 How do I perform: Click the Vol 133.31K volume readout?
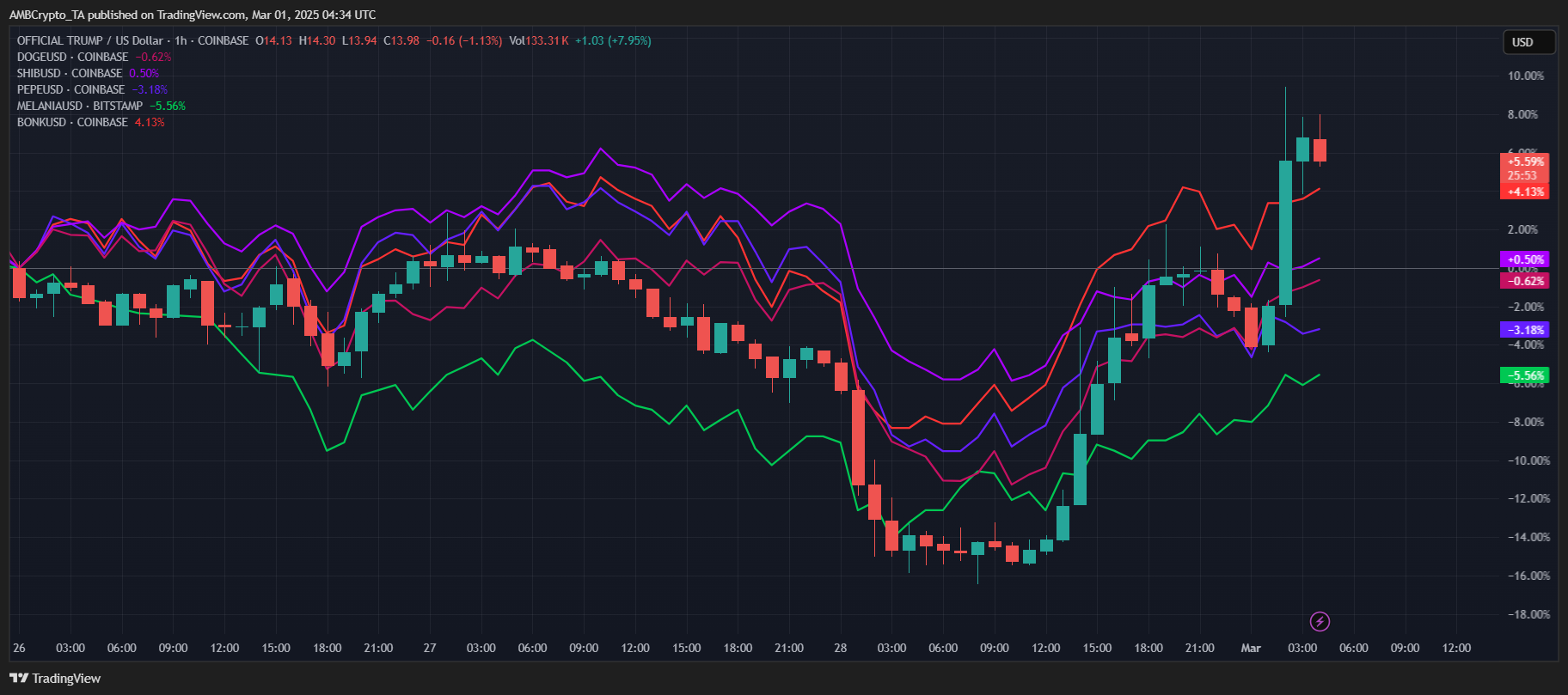click(539, 40)
